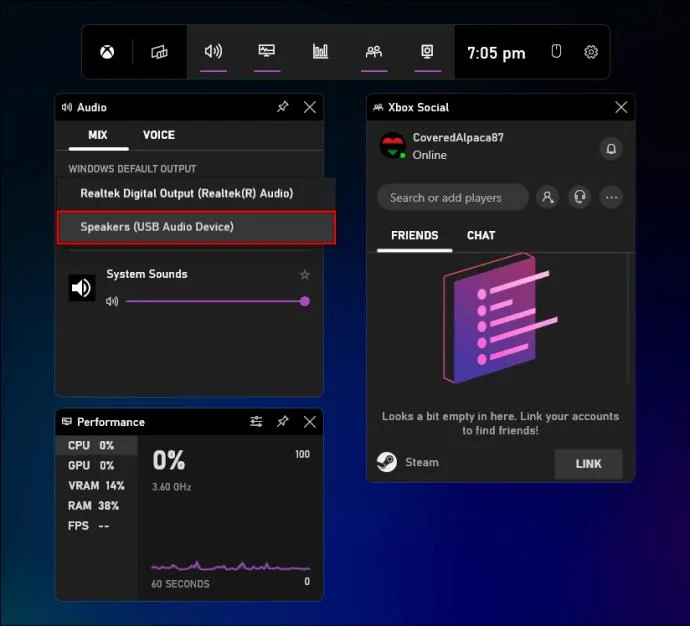Click the Online status text

coord(429,155)
